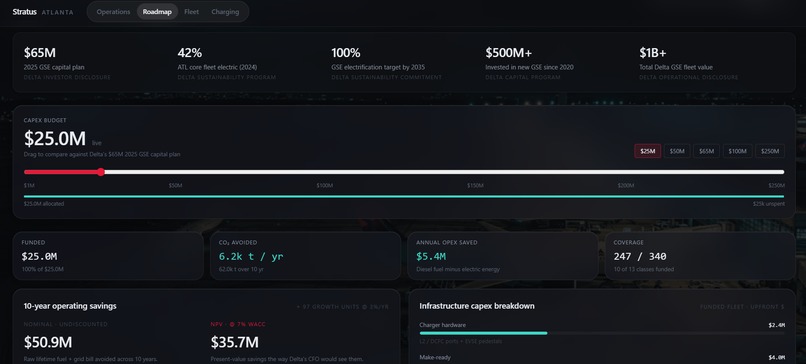The height and width of the screenshot is (364, 806).
Task: Click the Stratus logo text
Action: coord(25,12)
